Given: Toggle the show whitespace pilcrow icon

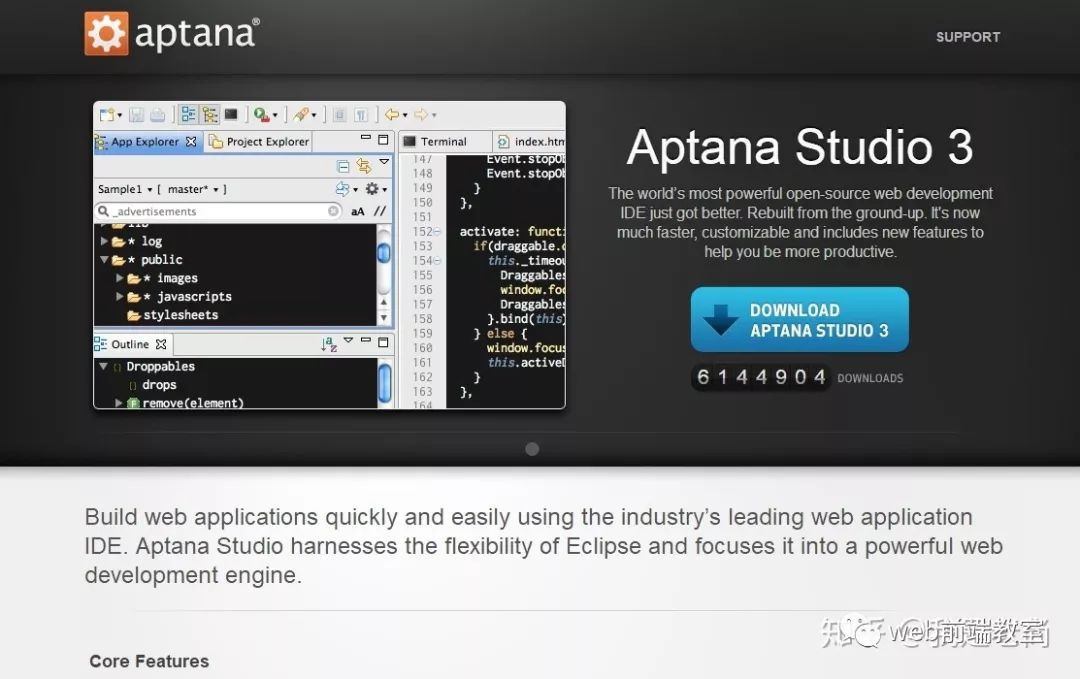Looking at the screenshot, I should coord(361,114).
